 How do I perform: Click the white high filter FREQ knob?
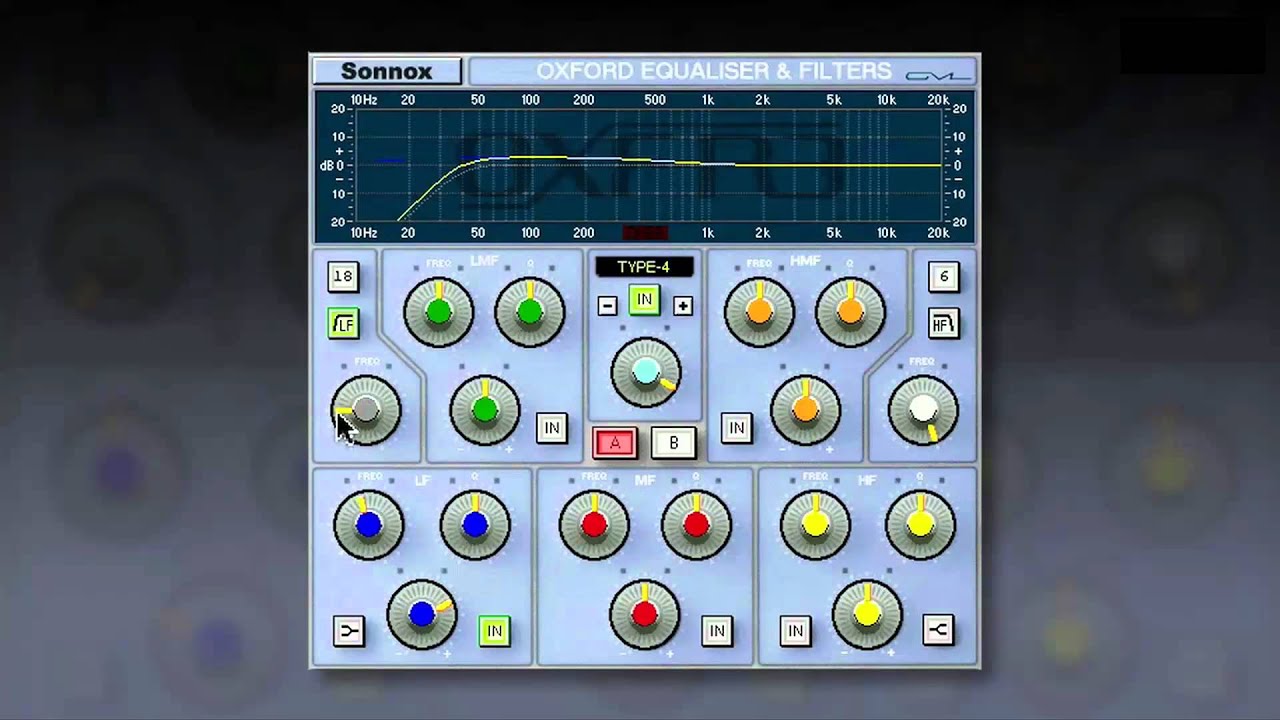pos(923,410)
